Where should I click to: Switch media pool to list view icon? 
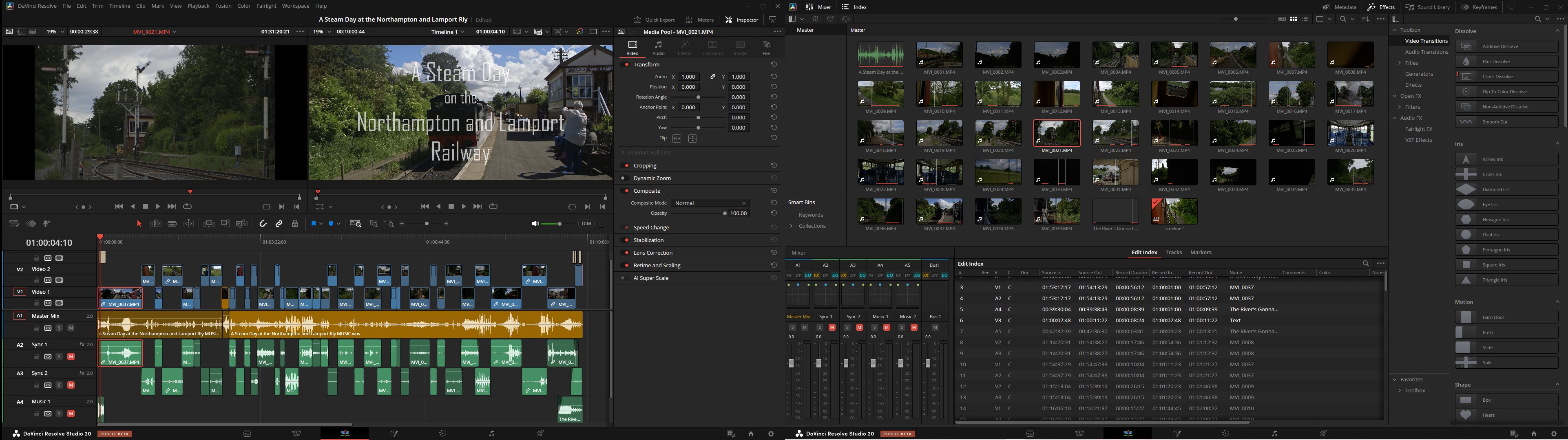(1305, 19)
